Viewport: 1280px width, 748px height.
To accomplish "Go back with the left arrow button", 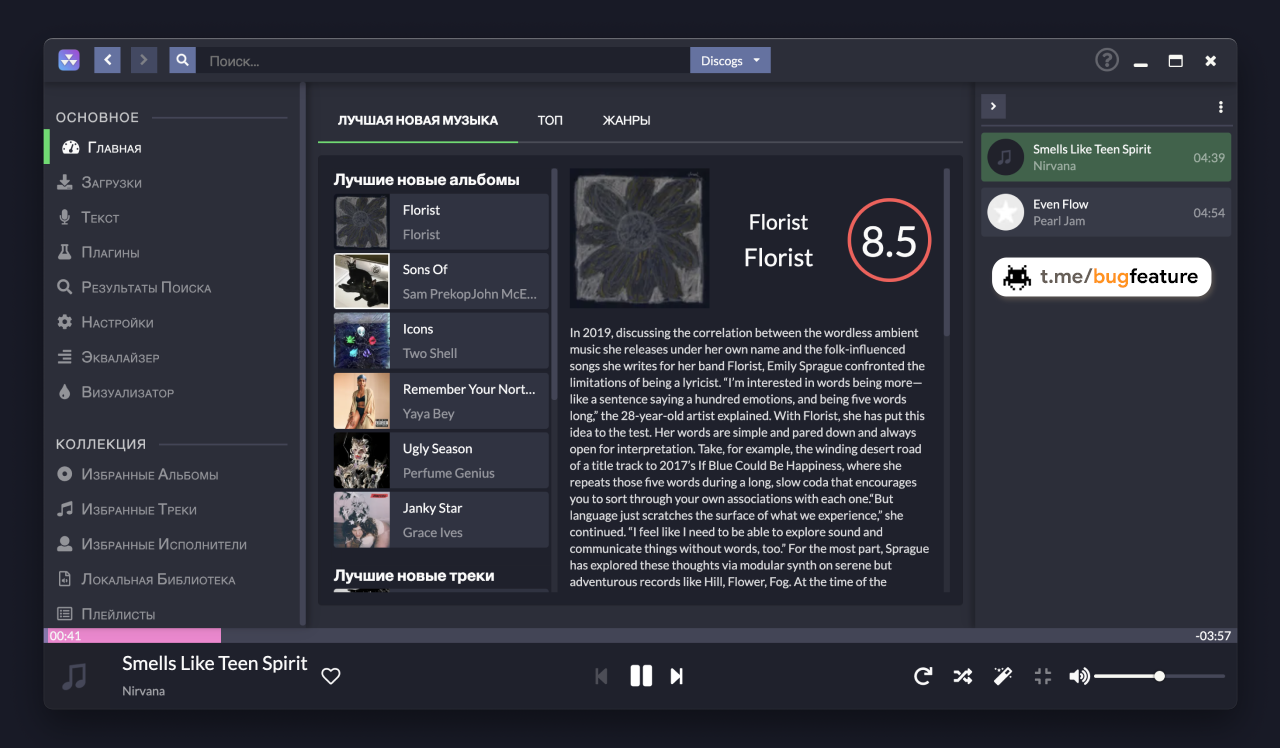I will (x=107, y=60).
